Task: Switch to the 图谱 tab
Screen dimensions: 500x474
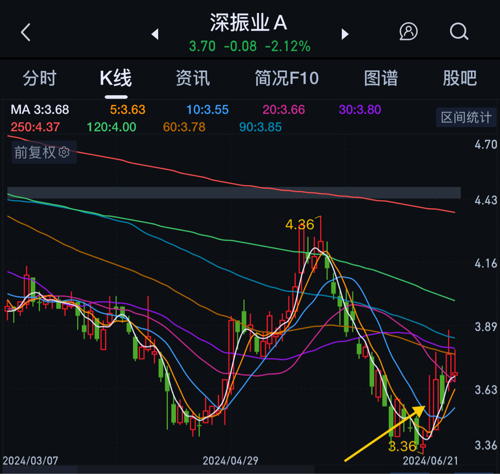Action: 381,78
